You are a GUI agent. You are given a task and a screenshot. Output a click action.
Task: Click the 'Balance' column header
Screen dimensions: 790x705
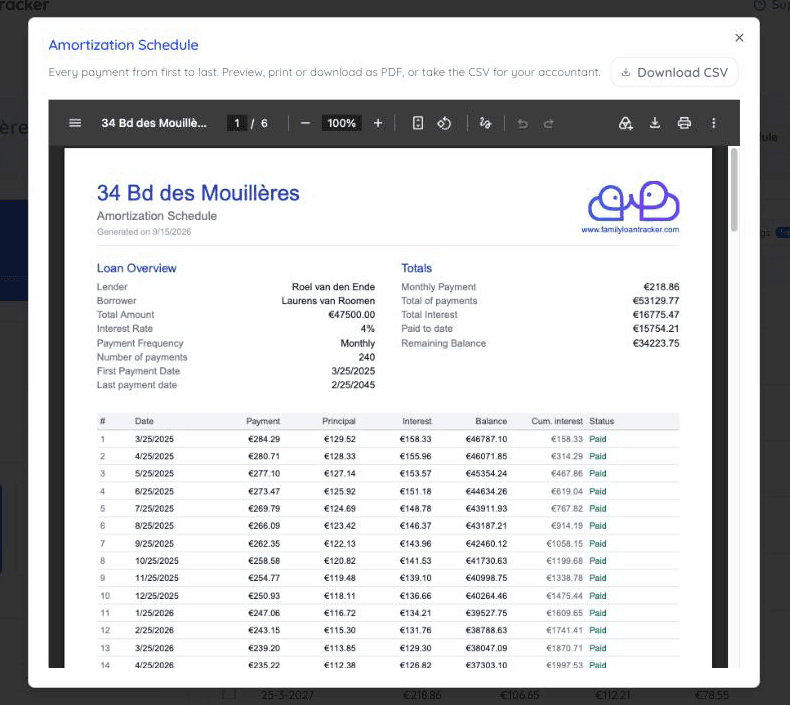pyautogui.click(x=491, y=421)
